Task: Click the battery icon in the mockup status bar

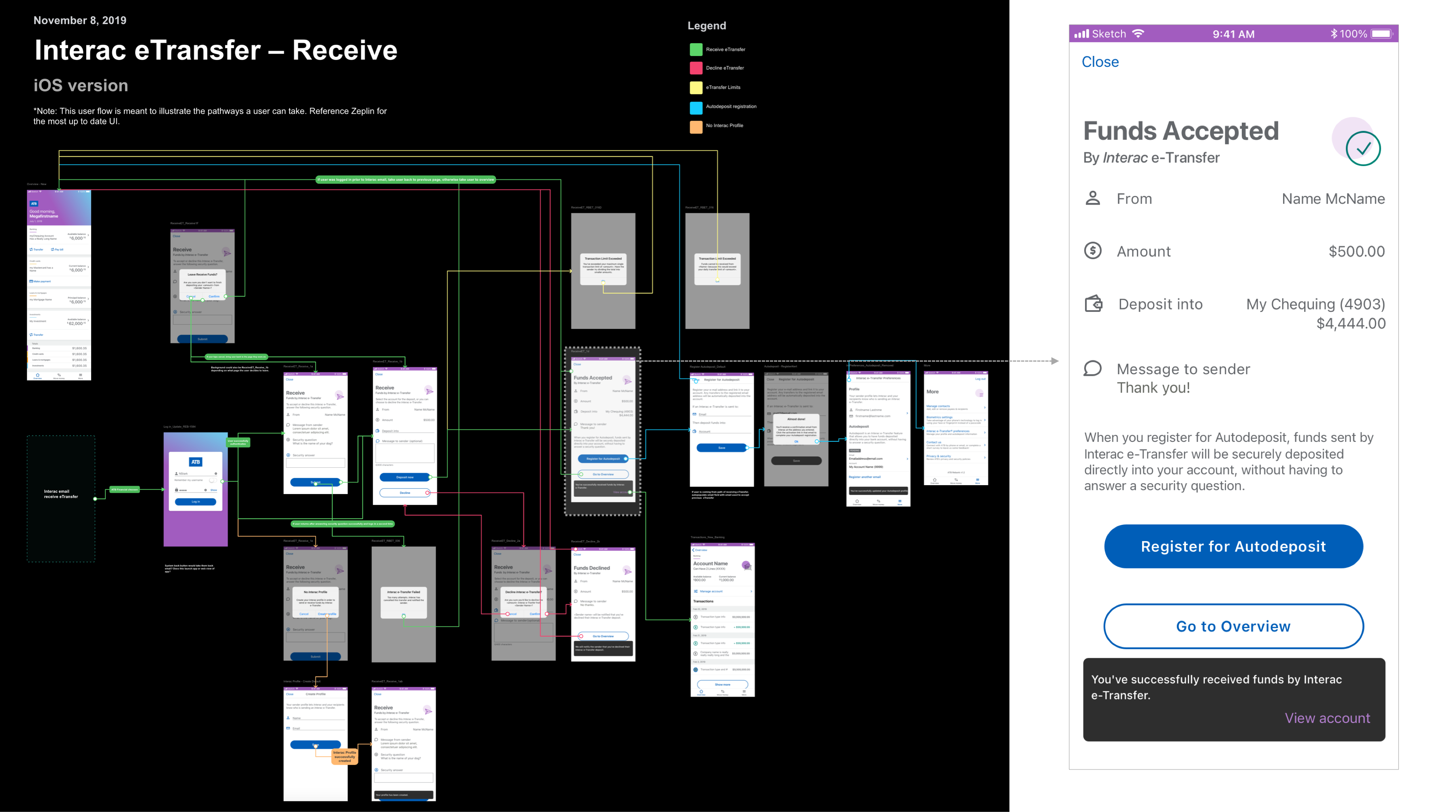Action: pyautogui.click(x=1381, y=34)
